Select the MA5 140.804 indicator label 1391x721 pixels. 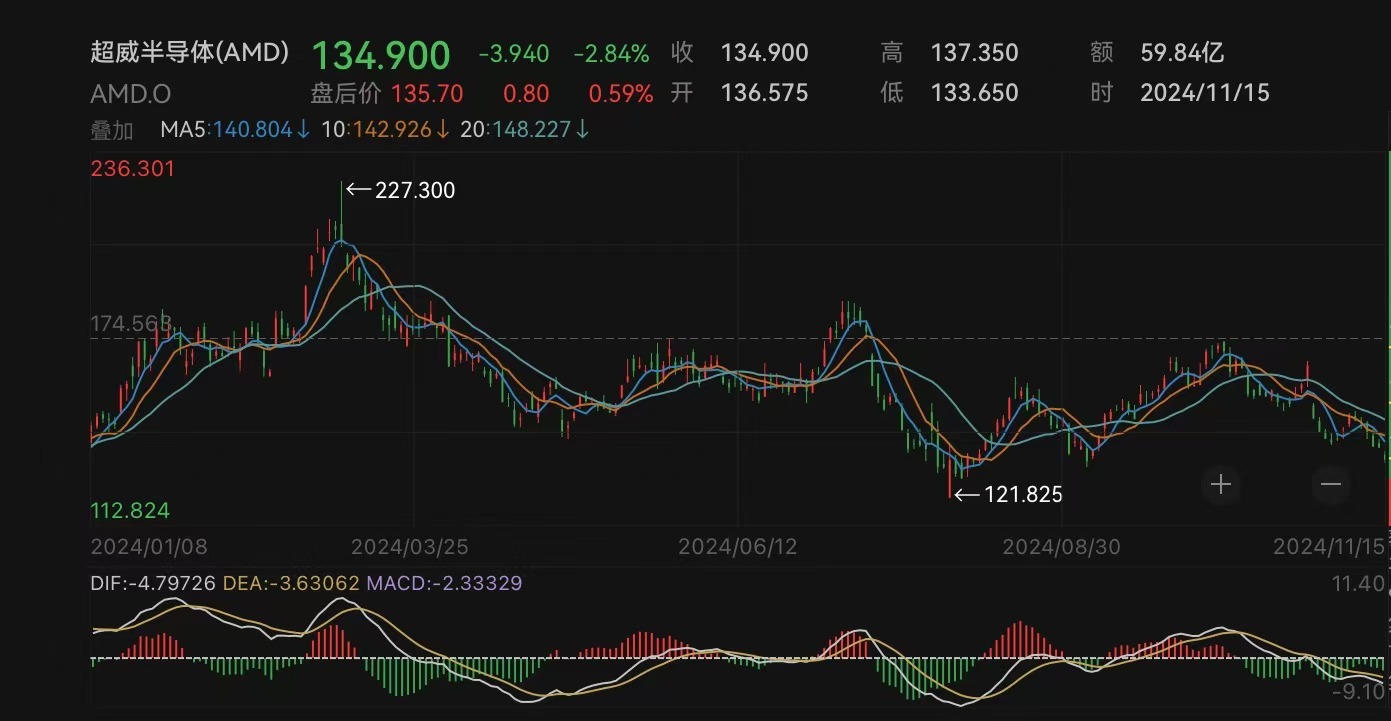226,130
